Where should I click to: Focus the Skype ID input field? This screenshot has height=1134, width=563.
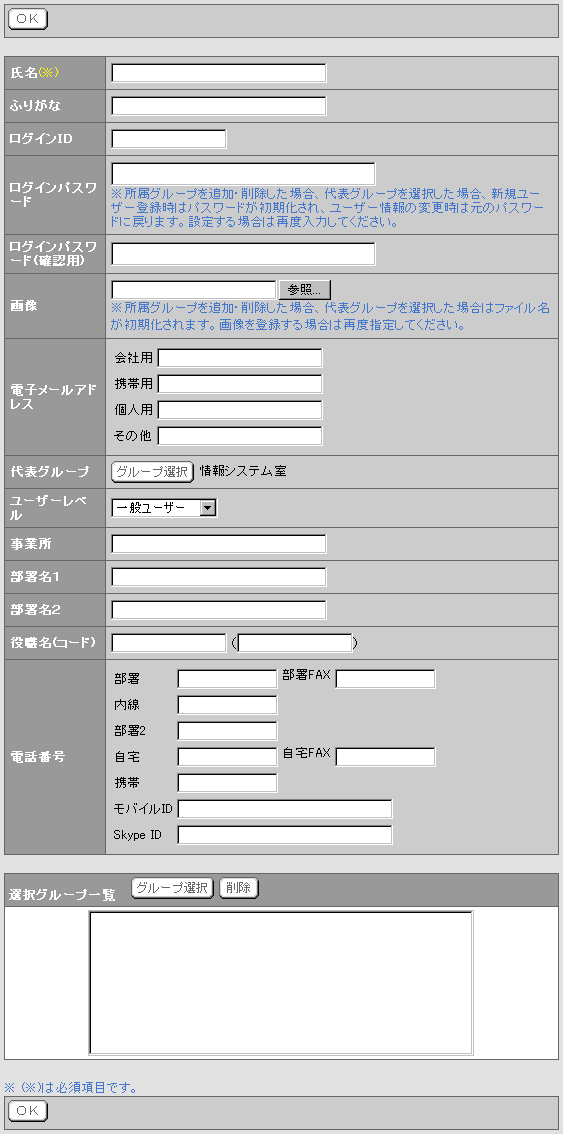285,835
